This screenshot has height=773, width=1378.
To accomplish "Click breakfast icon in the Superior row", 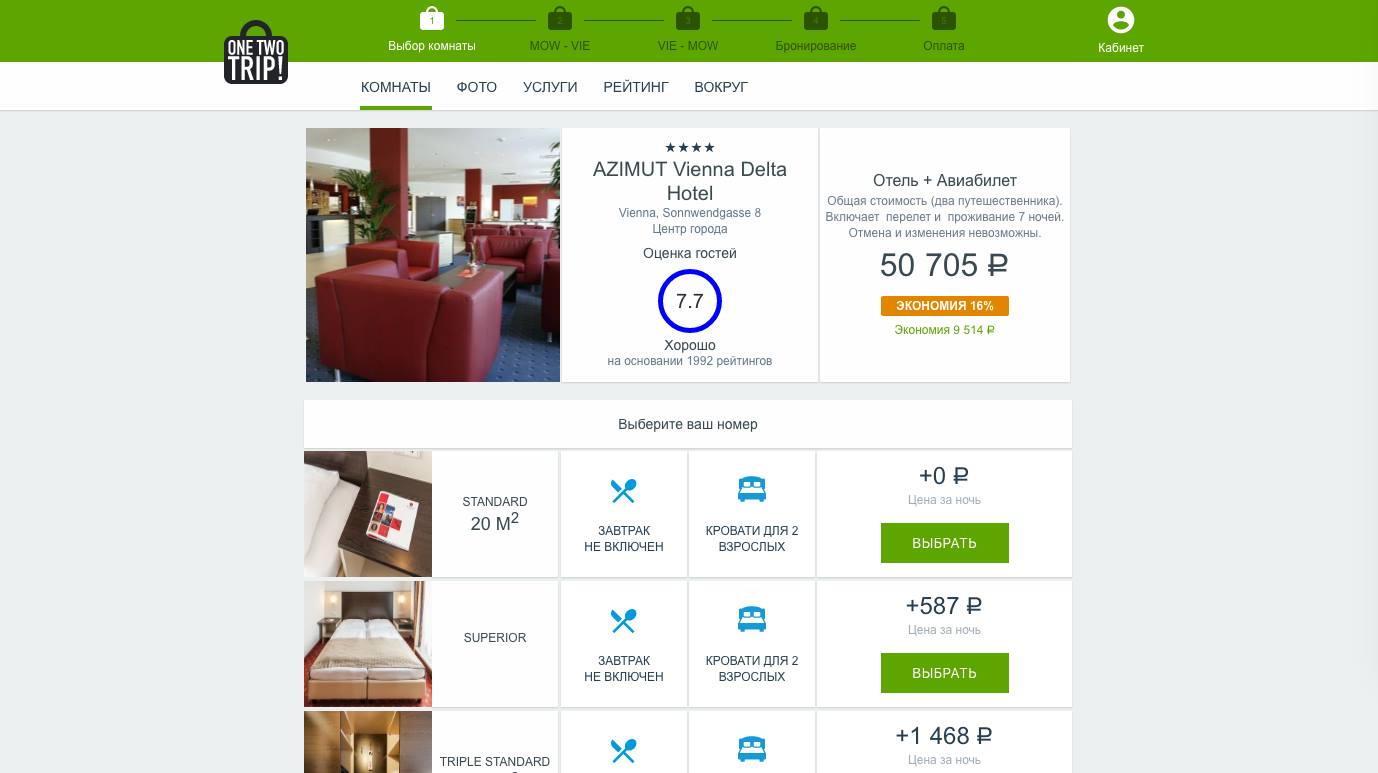I will click(x=623, y=620).
